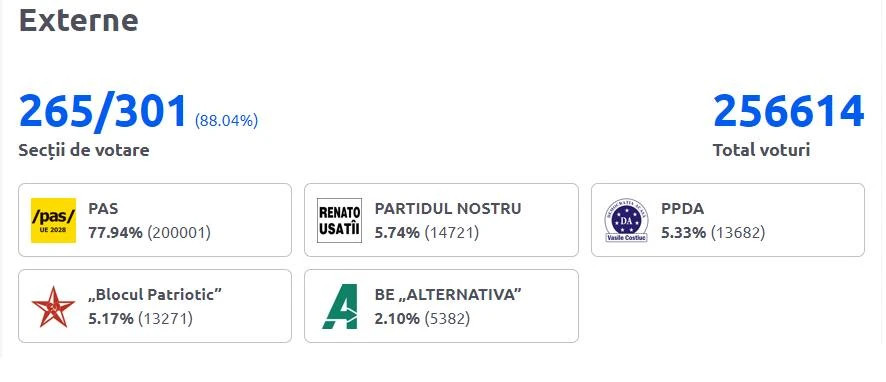Click the 265/301 polling stations count
The height and width of the screenshot is (382, 886).
coord(103,111)
